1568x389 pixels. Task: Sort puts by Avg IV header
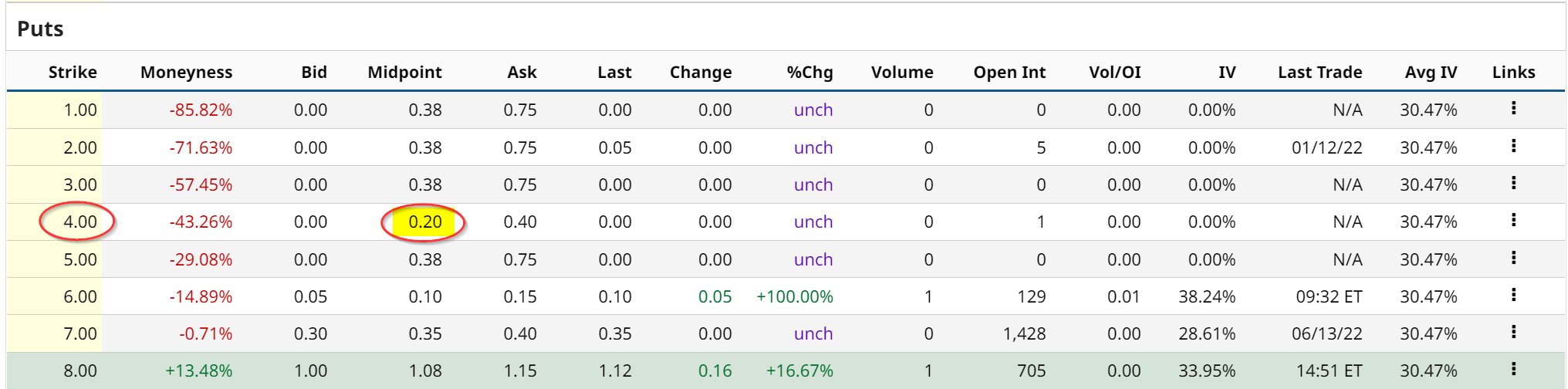(x=1431, y=73)
